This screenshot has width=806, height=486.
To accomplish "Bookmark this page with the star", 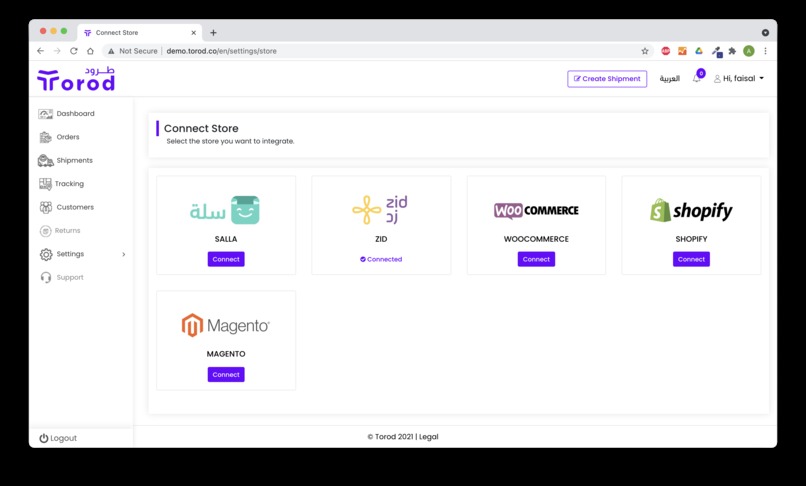I will 645,51.
